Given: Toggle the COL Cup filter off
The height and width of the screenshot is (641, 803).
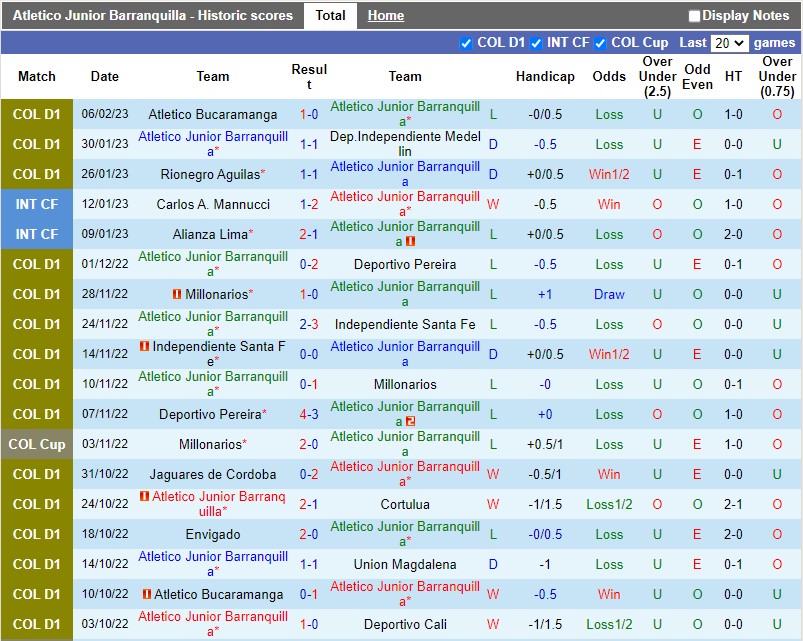Looking at the screenshot, I should click(600, 43).
